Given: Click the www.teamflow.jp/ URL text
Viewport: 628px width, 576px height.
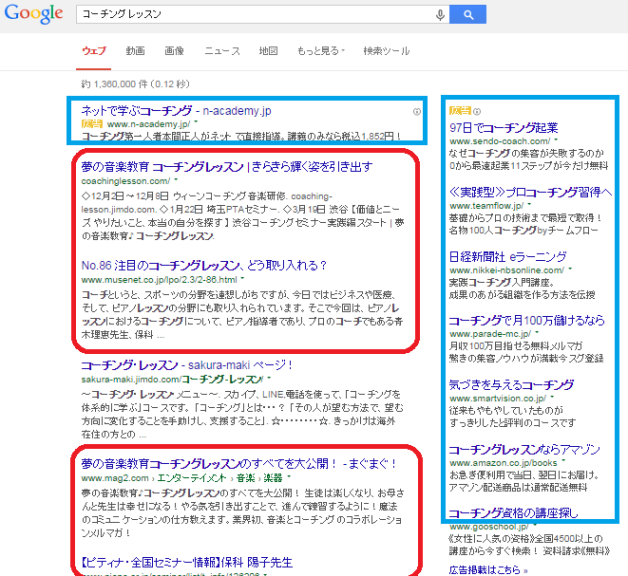Looking at the screenshot, I should [x=487, y=206].
